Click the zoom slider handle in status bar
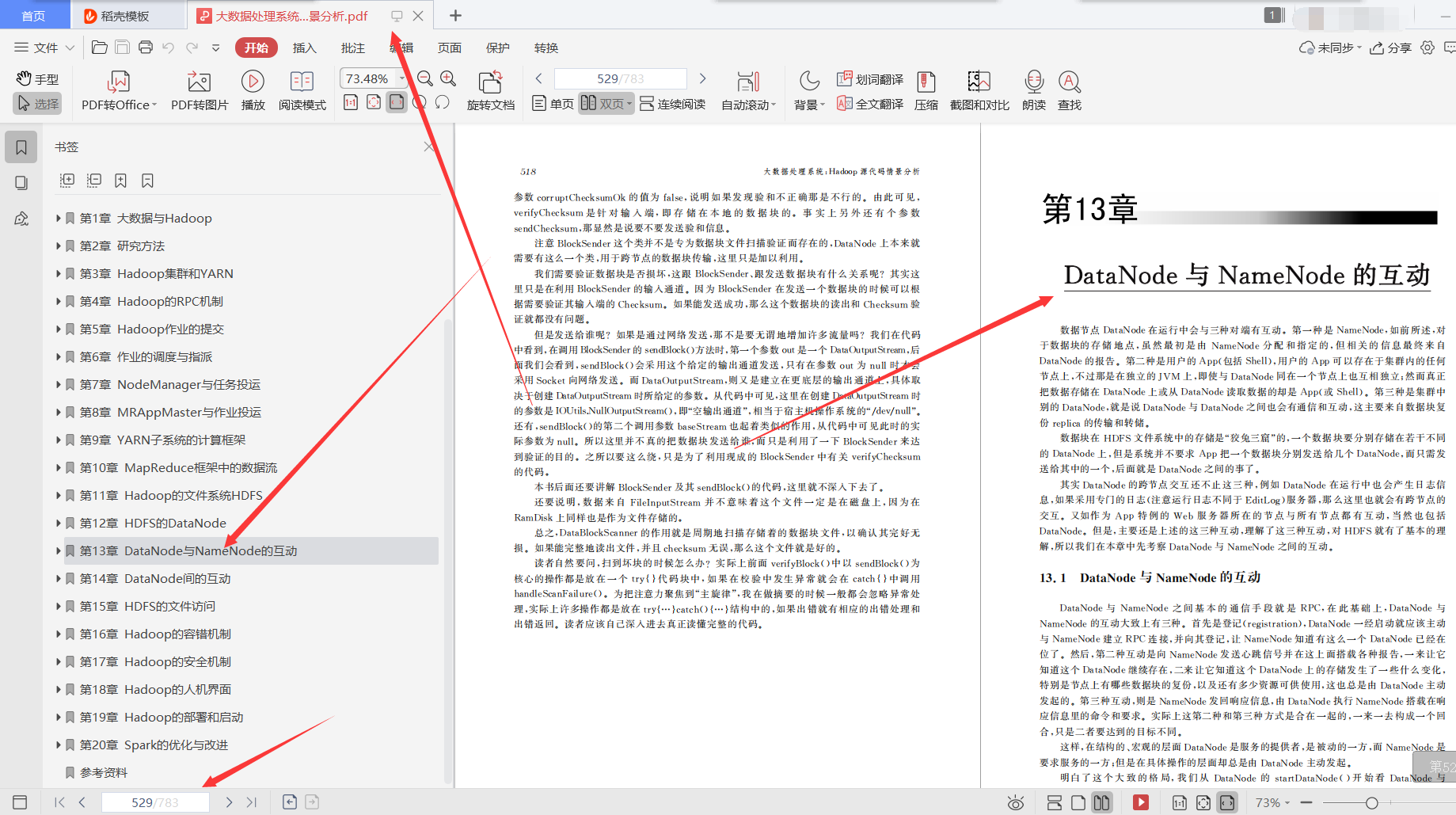Viewport: 1456px width, 815px height. [1371, 802]
